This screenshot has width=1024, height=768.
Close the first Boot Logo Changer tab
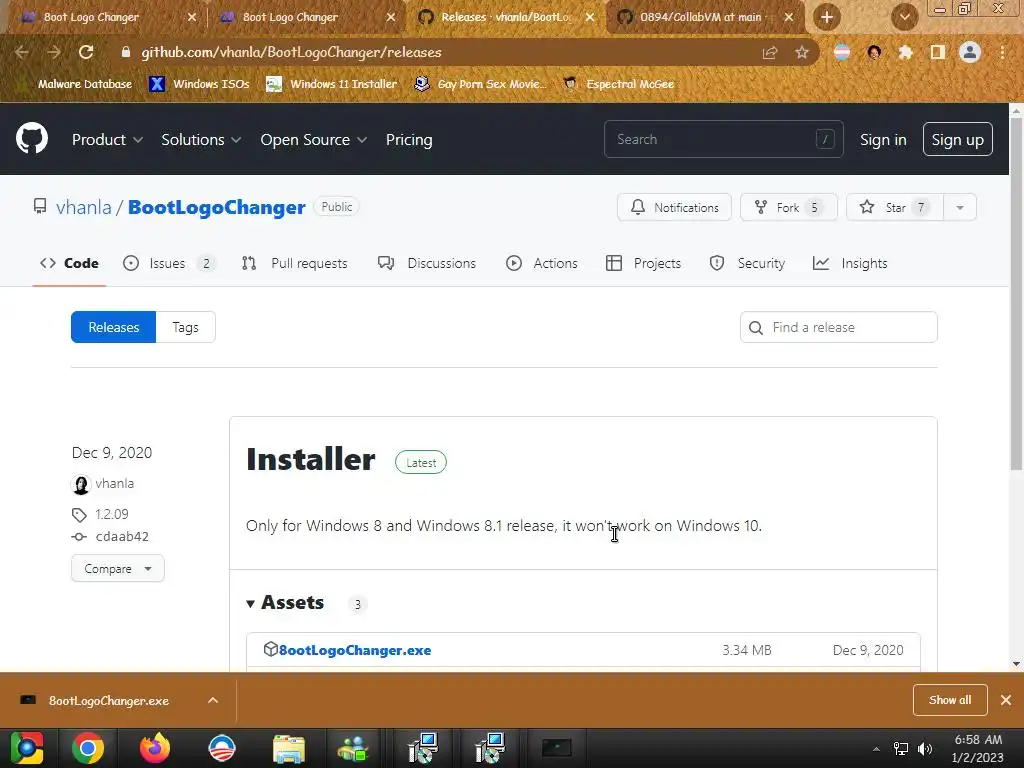coord(191,17)
